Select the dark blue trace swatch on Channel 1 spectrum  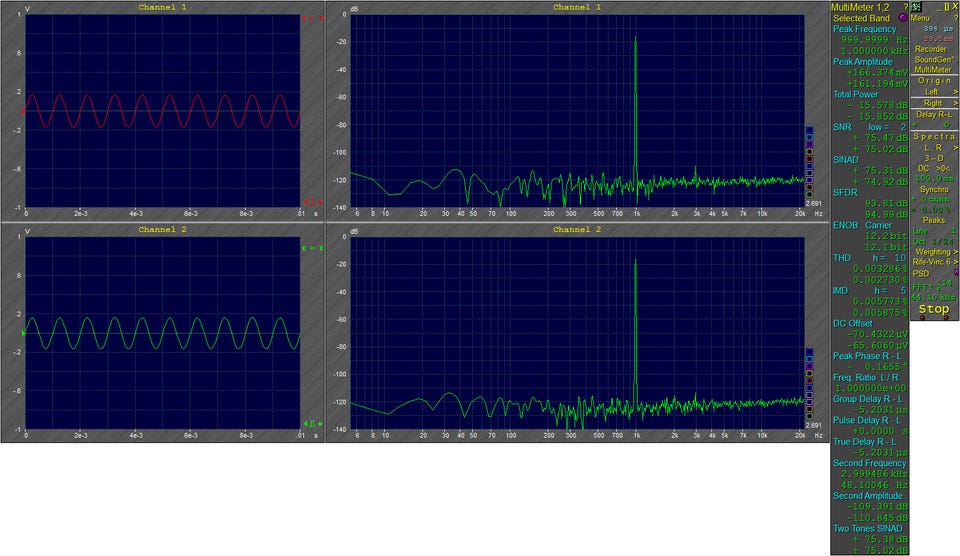[x=809, y=130]
